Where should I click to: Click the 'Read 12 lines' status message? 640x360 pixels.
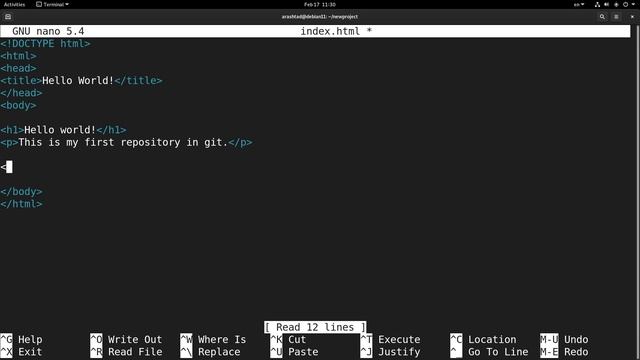tap(315, 327)
